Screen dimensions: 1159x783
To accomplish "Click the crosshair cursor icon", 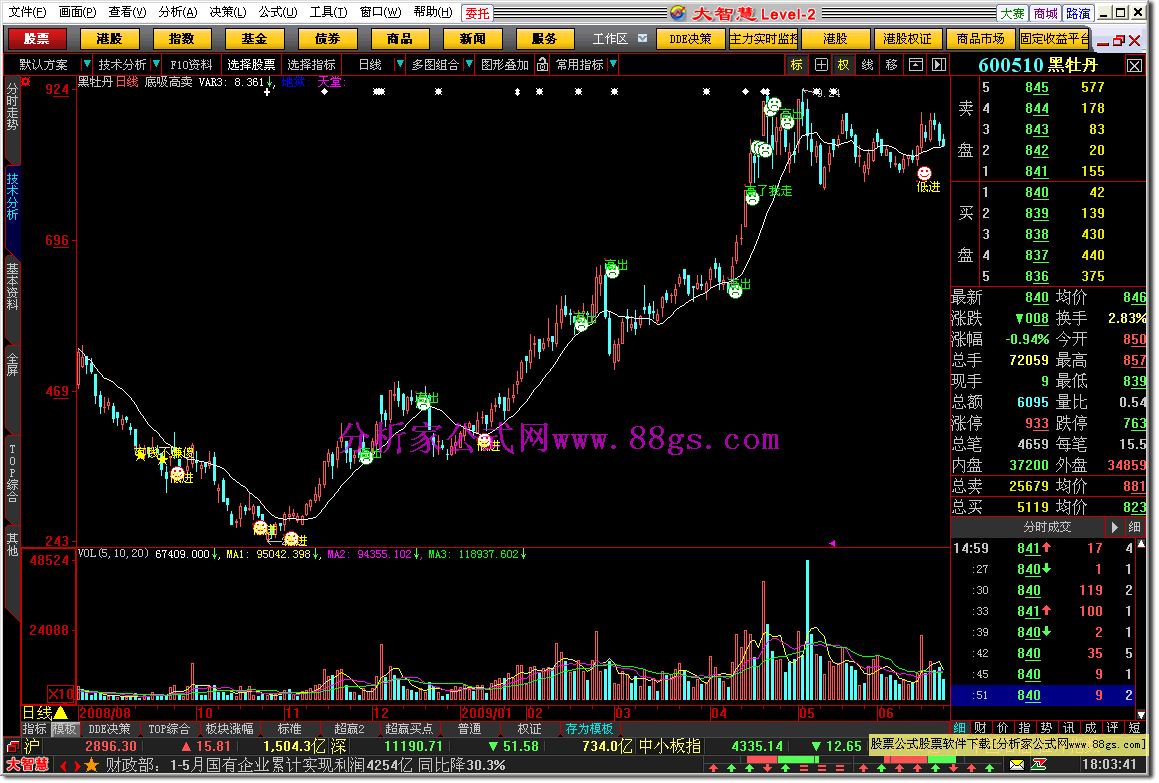I will (x=820, y=65).
